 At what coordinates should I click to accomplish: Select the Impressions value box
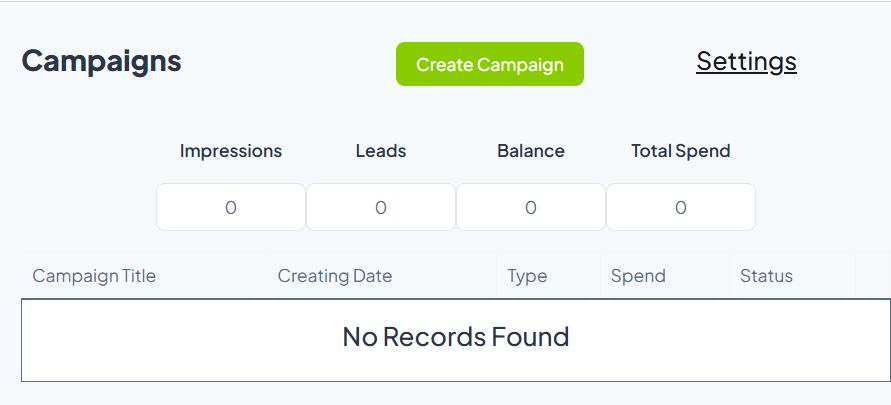(x=231, y=207)
